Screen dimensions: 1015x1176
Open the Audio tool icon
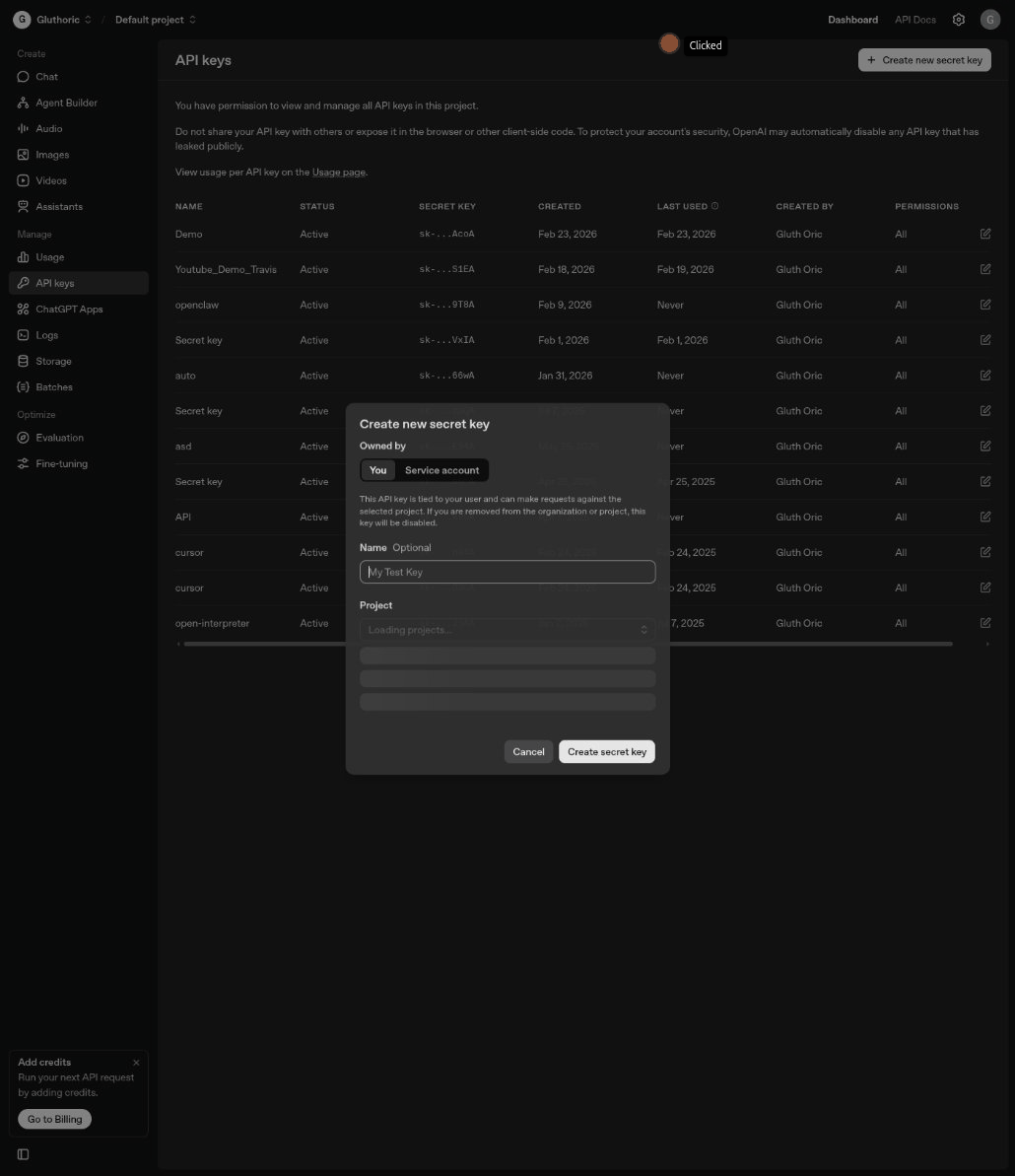pyautogui.click(x=23, y=128)
